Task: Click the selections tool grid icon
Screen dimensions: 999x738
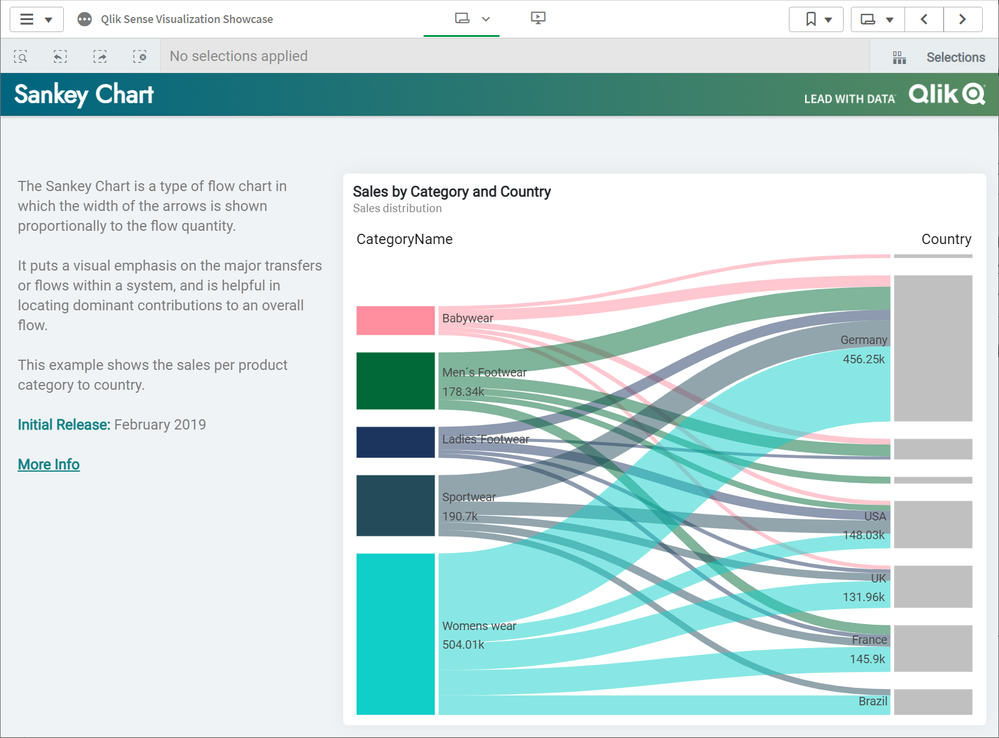Action: [899, 57]
